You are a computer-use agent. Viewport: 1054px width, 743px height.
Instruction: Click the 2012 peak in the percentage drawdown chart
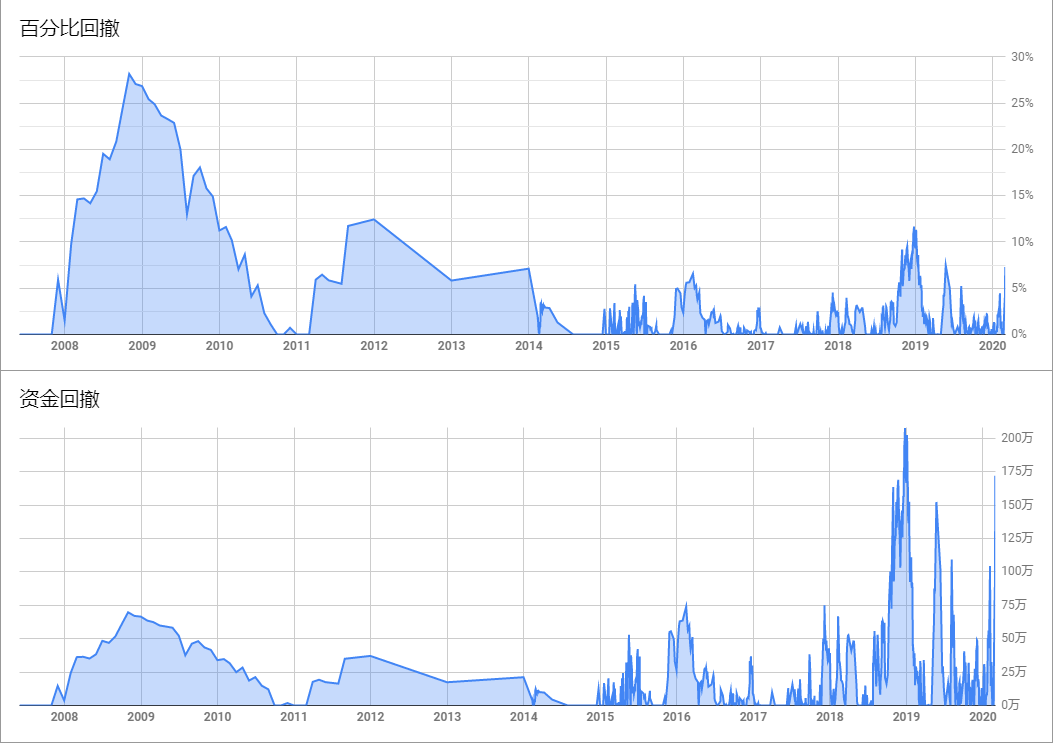tap(374, 219)
